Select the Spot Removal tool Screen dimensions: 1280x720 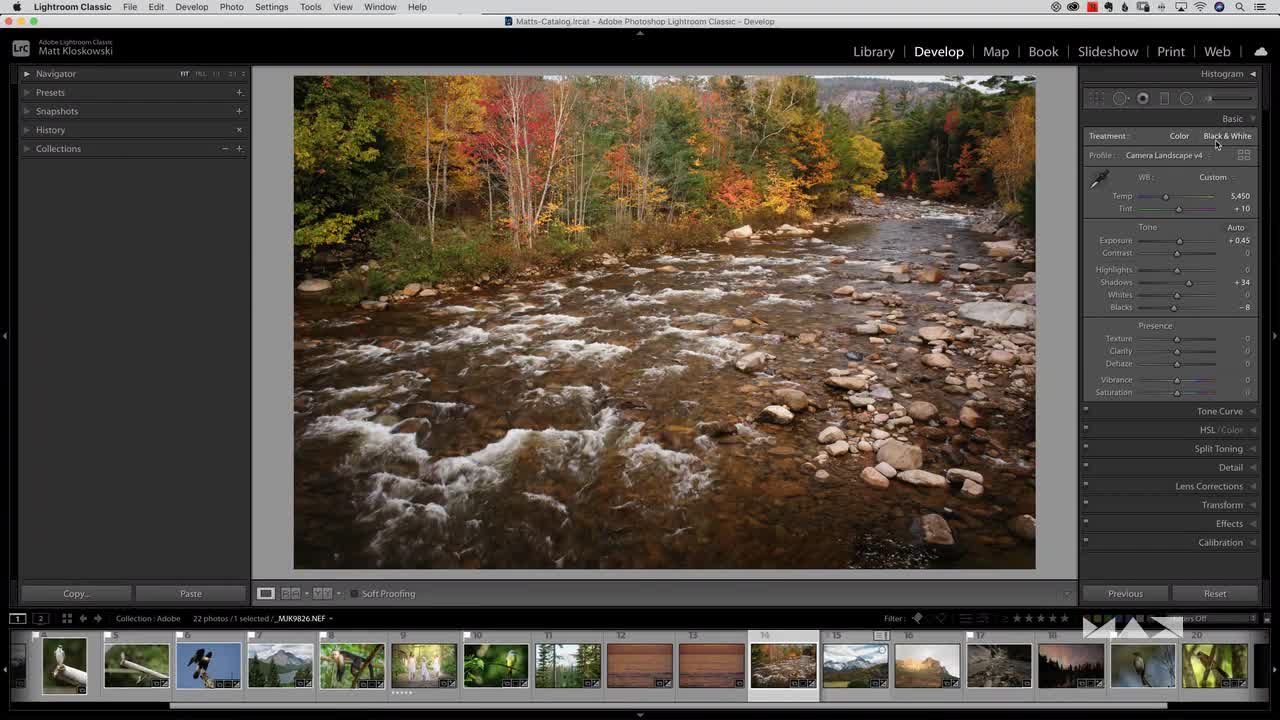[x=1120, y=98]
